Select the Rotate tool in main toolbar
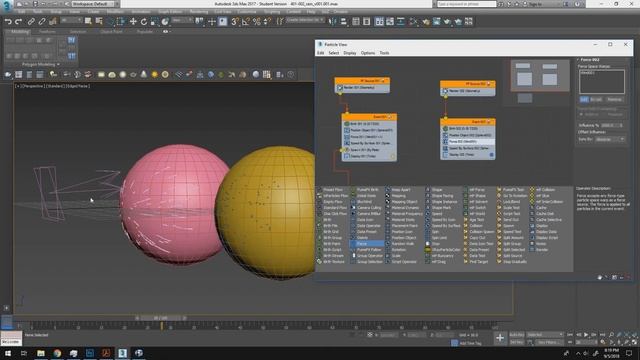This screenshot has height=360, width=640. coord(144,22)
